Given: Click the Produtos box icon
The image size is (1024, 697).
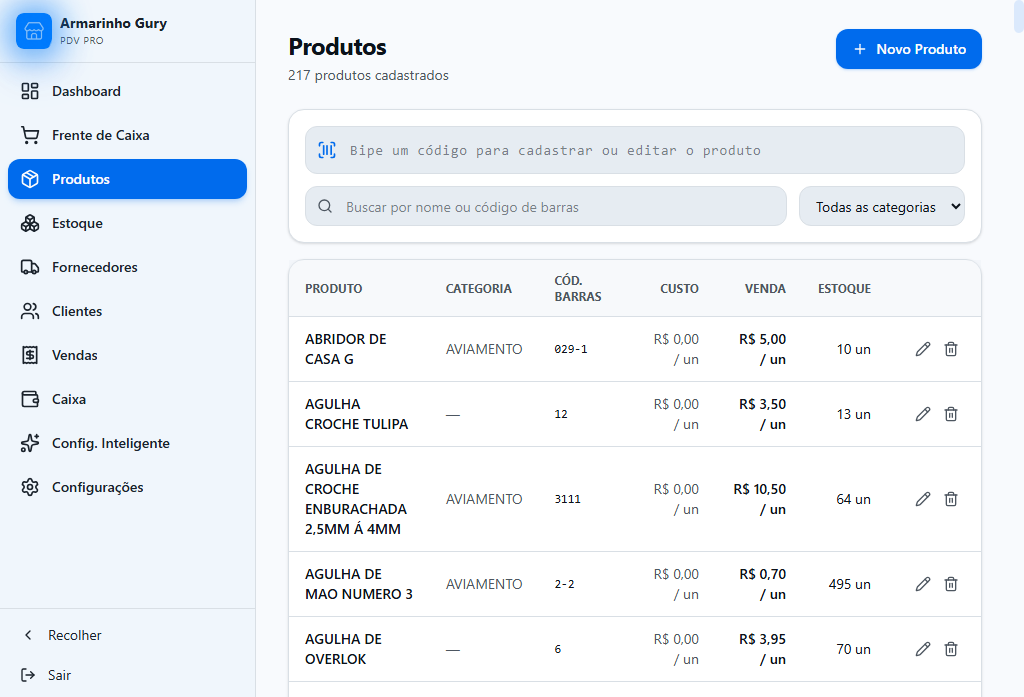Looking at the screenshot, I should tap(30, 179).
